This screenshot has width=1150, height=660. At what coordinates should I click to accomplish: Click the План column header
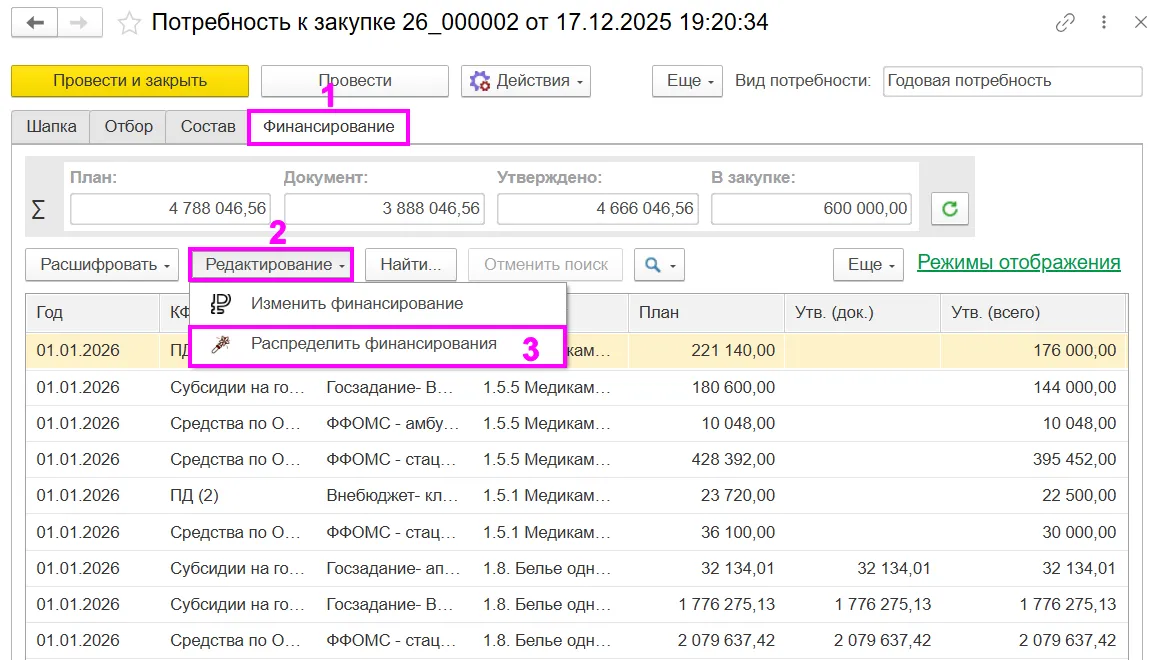coord(706,312)
